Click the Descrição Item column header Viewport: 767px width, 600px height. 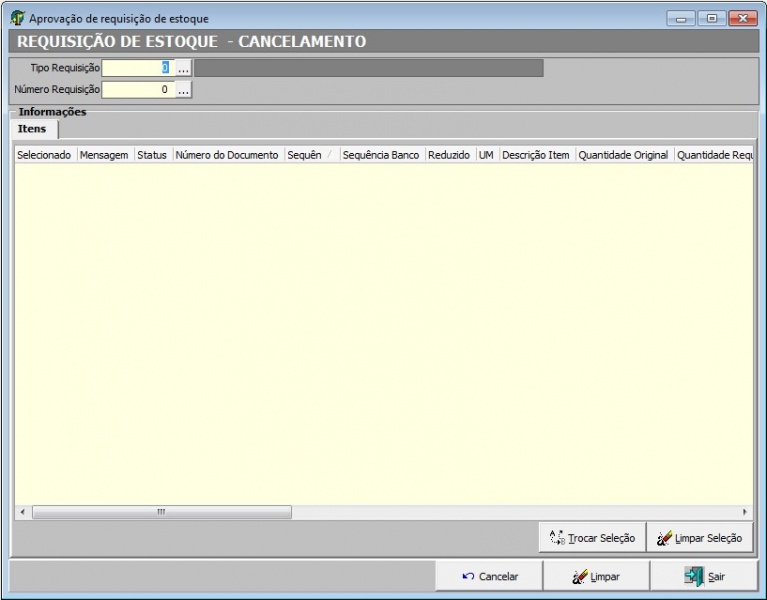tap(536, 155)
